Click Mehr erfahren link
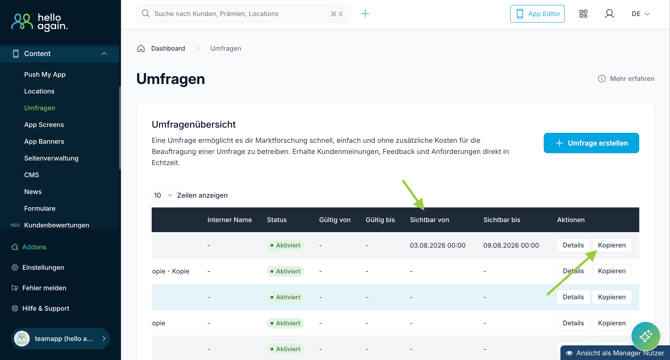670x360 pixels. click(x=632, y=79)
